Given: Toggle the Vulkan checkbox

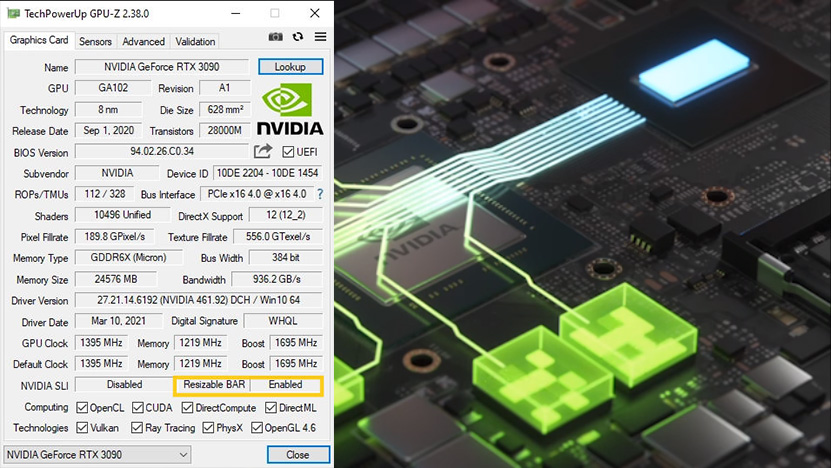Looking at the screenshot, I should [x=82, y=428].
